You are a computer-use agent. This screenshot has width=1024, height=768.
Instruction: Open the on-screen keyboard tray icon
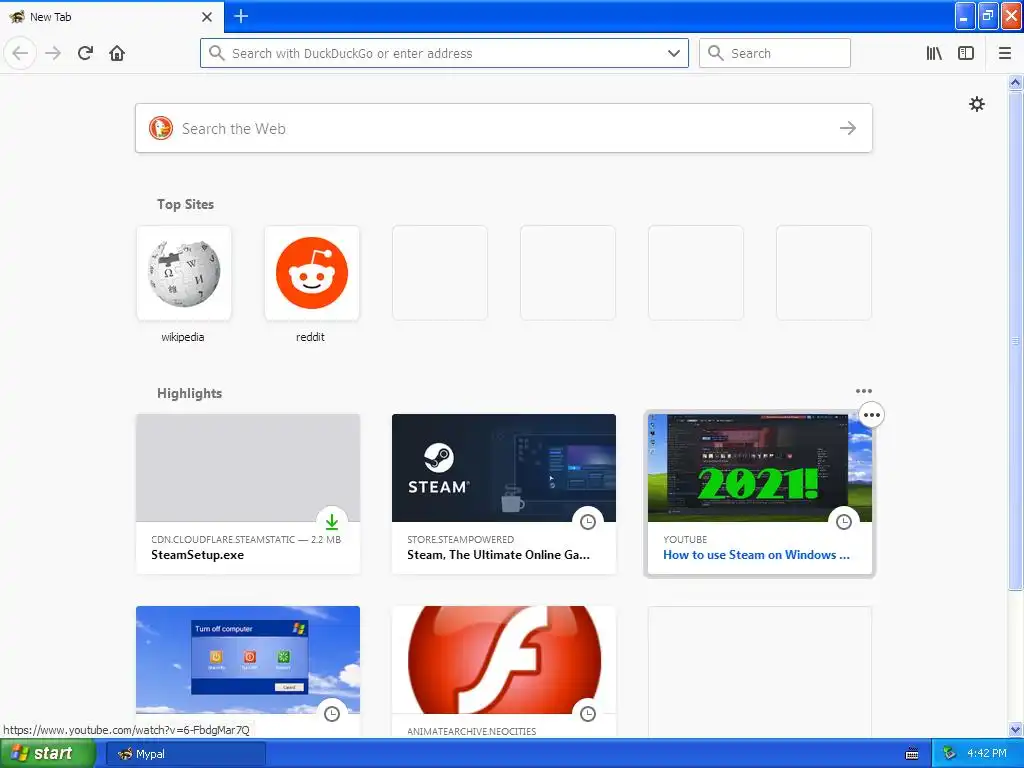pos(912,754)
